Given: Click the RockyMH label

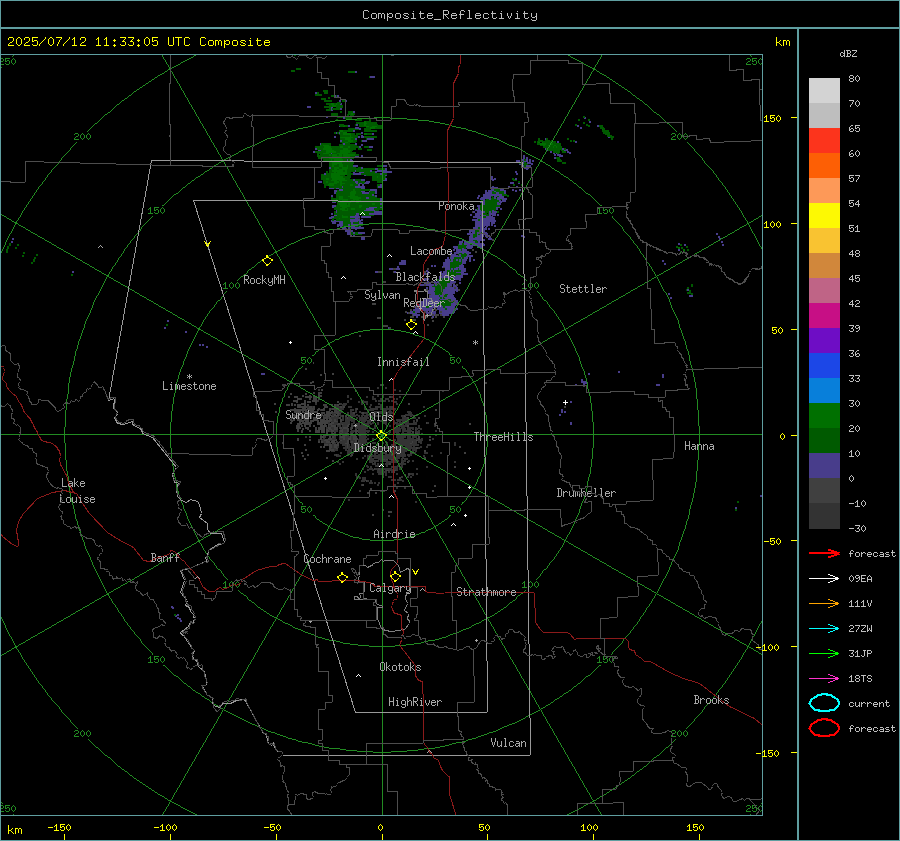Looking at the screenshot, I should pos(264,280).
